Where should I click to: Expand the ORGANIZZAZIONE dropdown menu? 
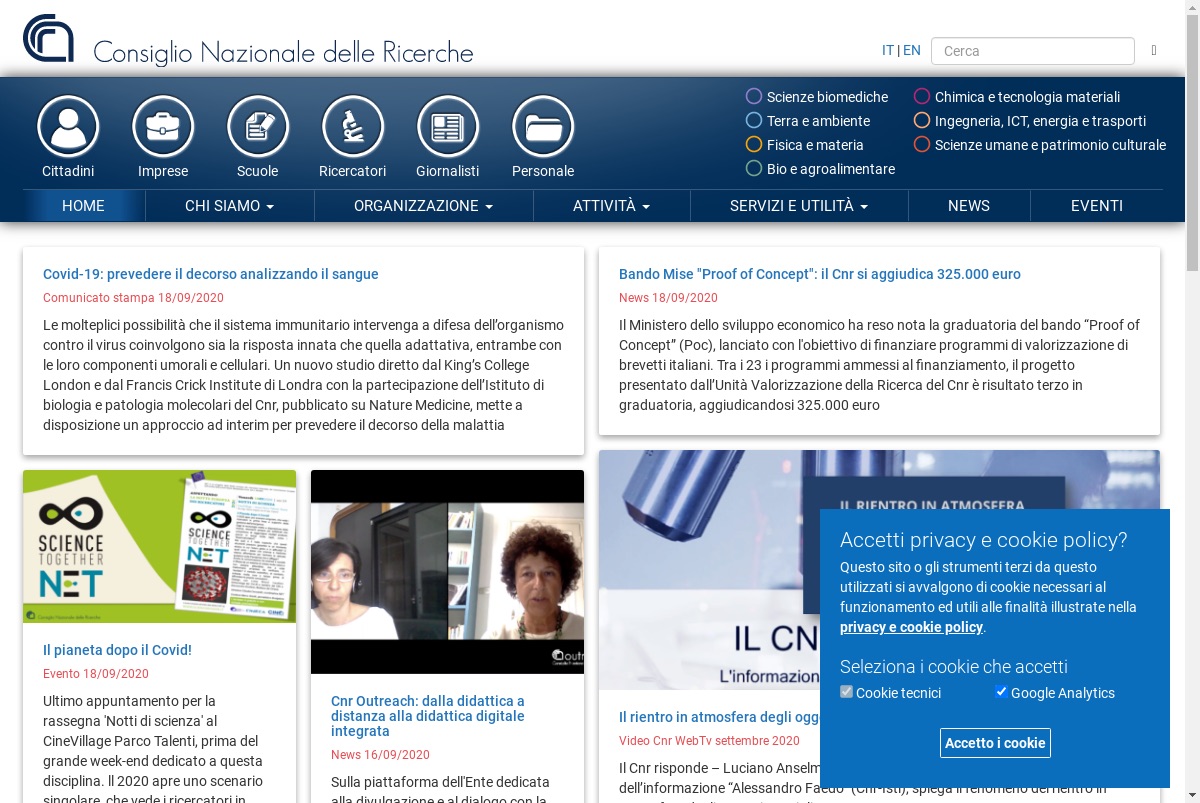pyautogui.click(x=424, y=206)
